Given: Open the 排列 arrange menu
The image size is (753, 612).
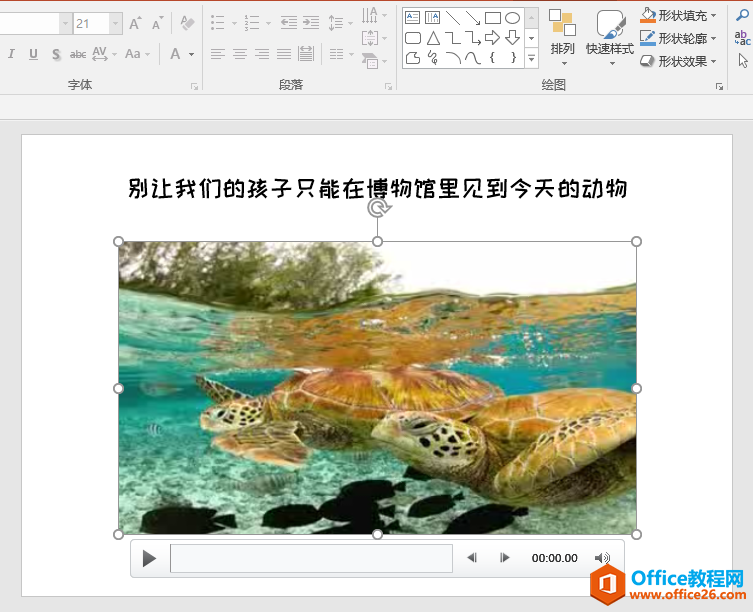Looking at the screenshot, I should click(x=562, y=37).
